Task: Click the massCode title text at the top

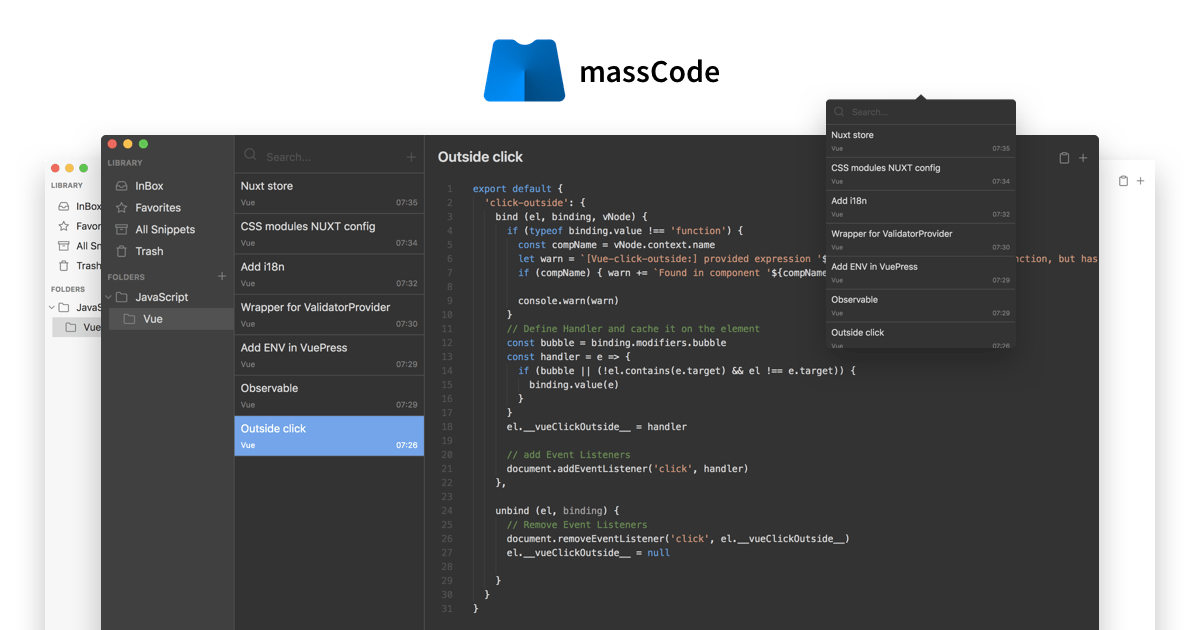Action: (650, 73)
